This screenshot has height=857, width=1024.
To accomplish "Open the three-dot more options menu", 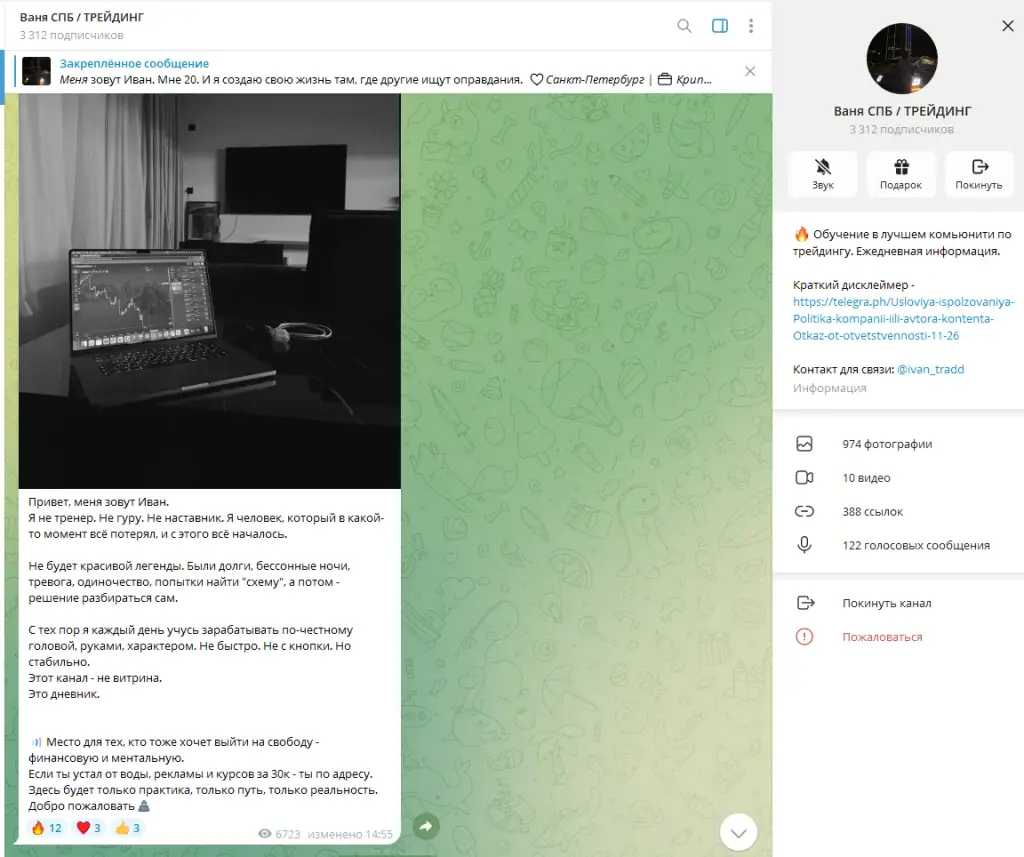I will (x=751, y=26).
